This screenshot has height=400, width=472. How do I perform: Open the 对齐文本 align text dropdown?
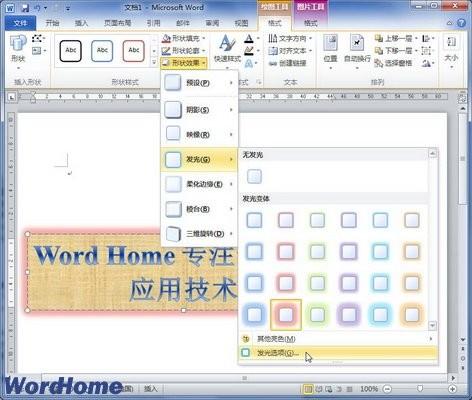coord(290,51)
